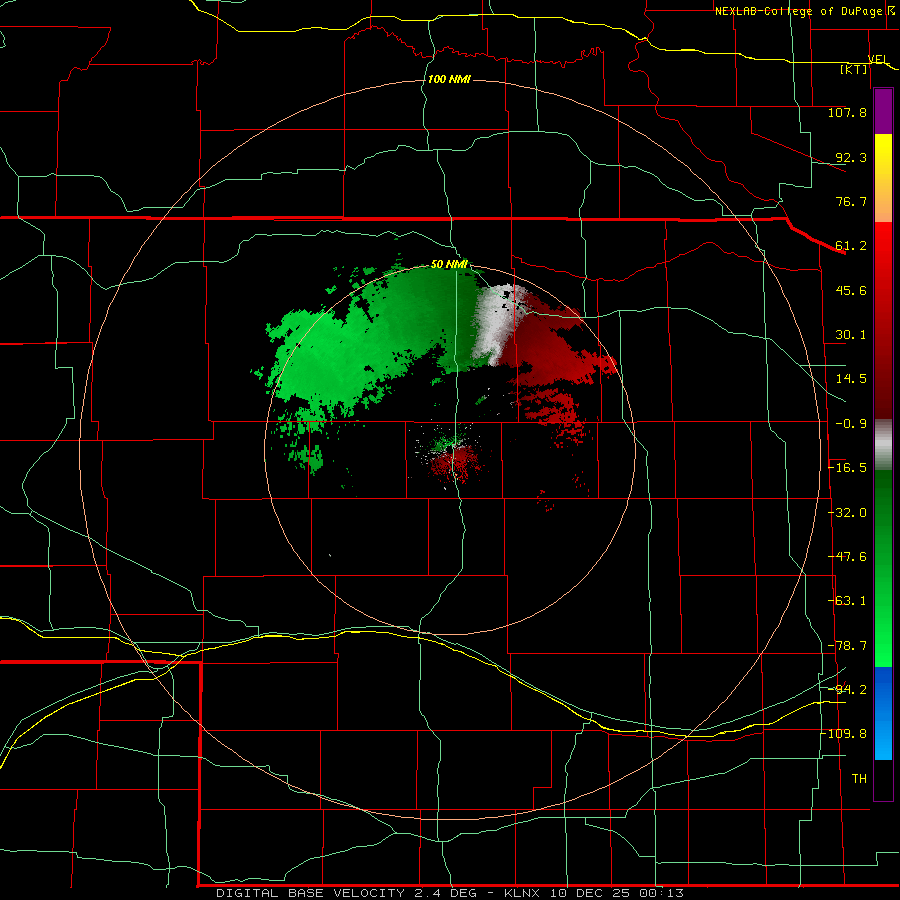900x900 pixels.
Task: Select the 61.2 velocity scale value
Action: 851,246
